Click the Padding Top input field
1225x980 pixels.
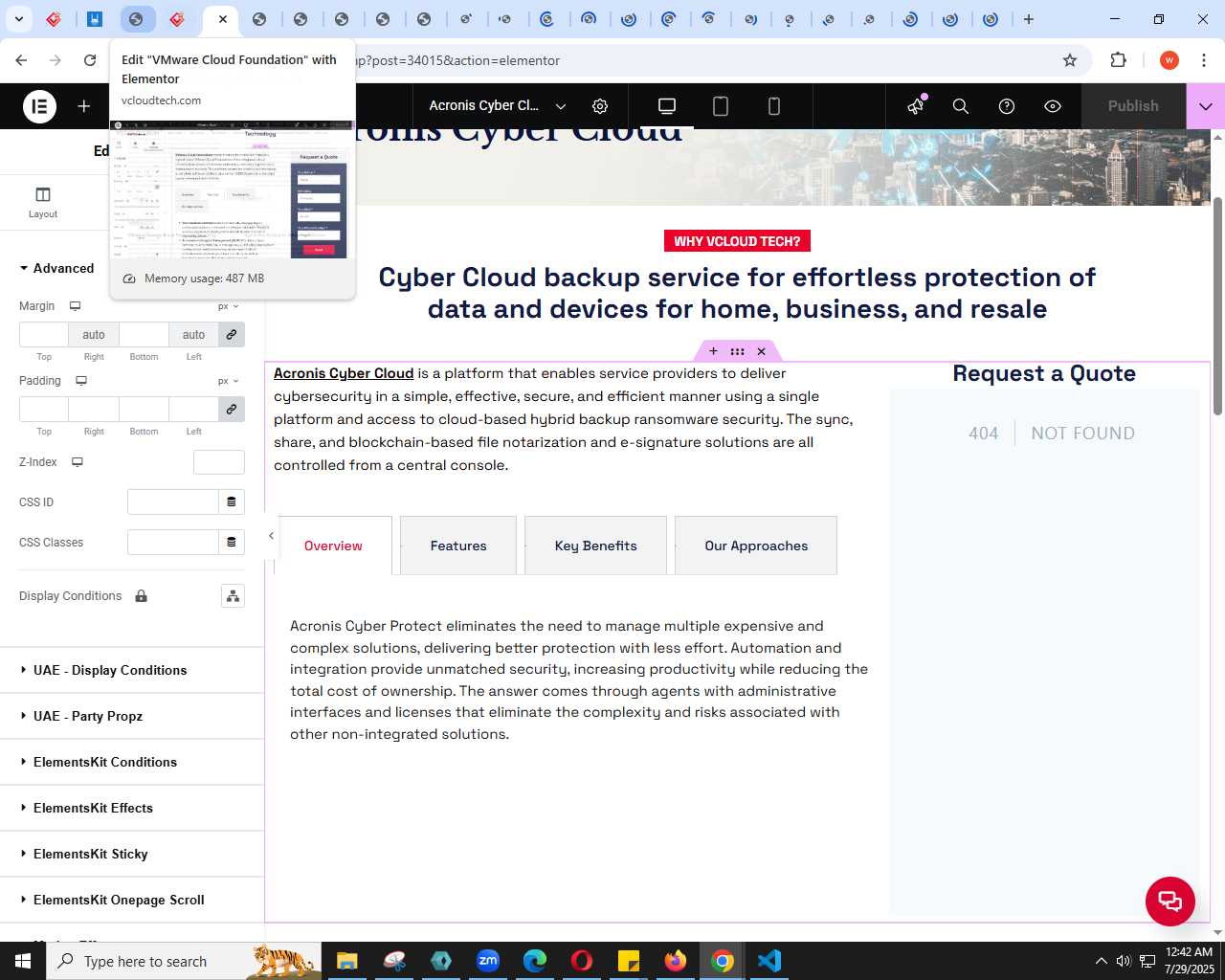[x=44, y=410]
